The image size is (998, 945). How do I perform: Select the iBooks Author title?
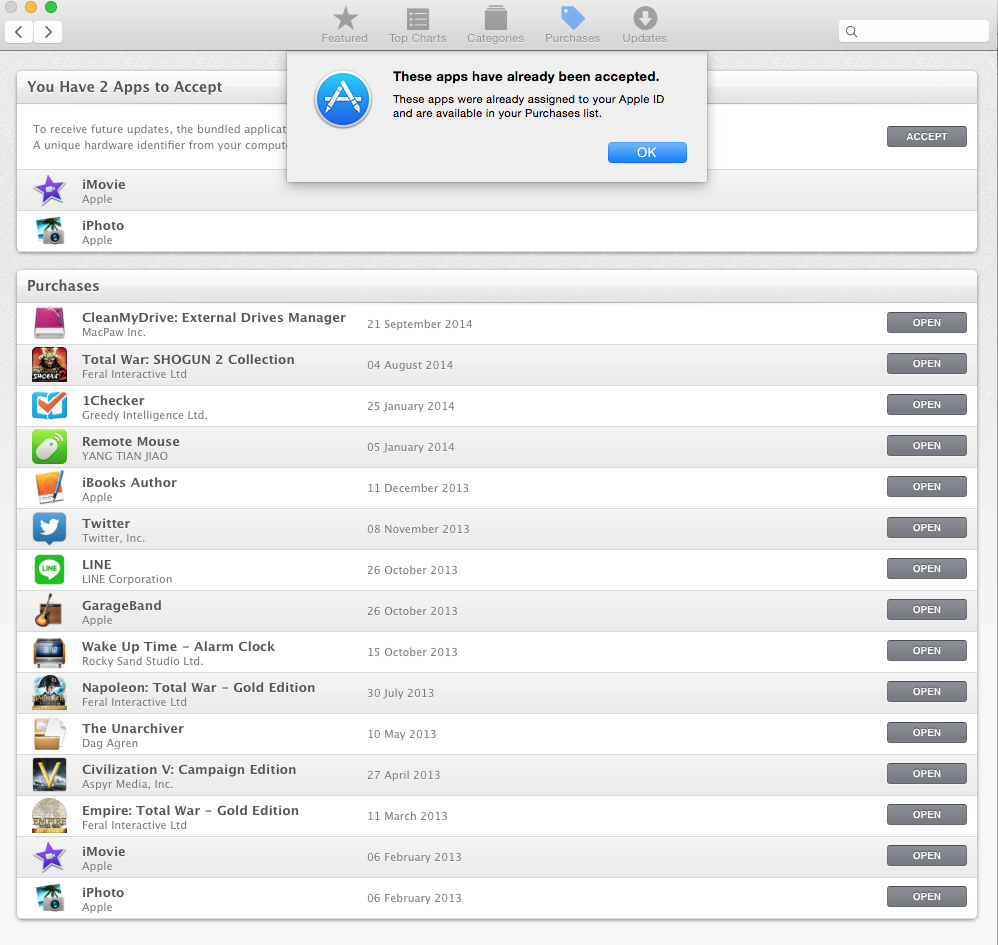pos(129,482)
